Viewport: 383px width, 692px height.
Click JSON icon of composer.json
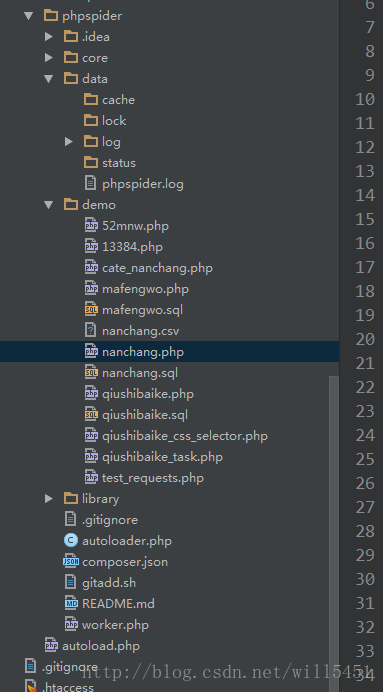tap(71, 562)
